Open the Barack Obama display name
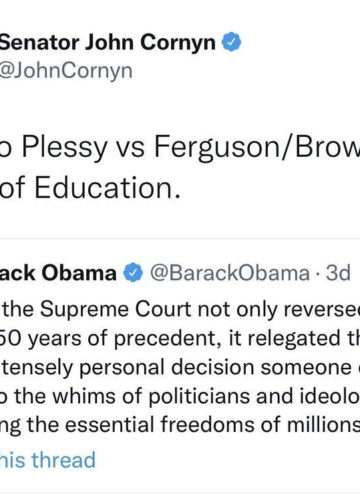 [x=58, y=273]
